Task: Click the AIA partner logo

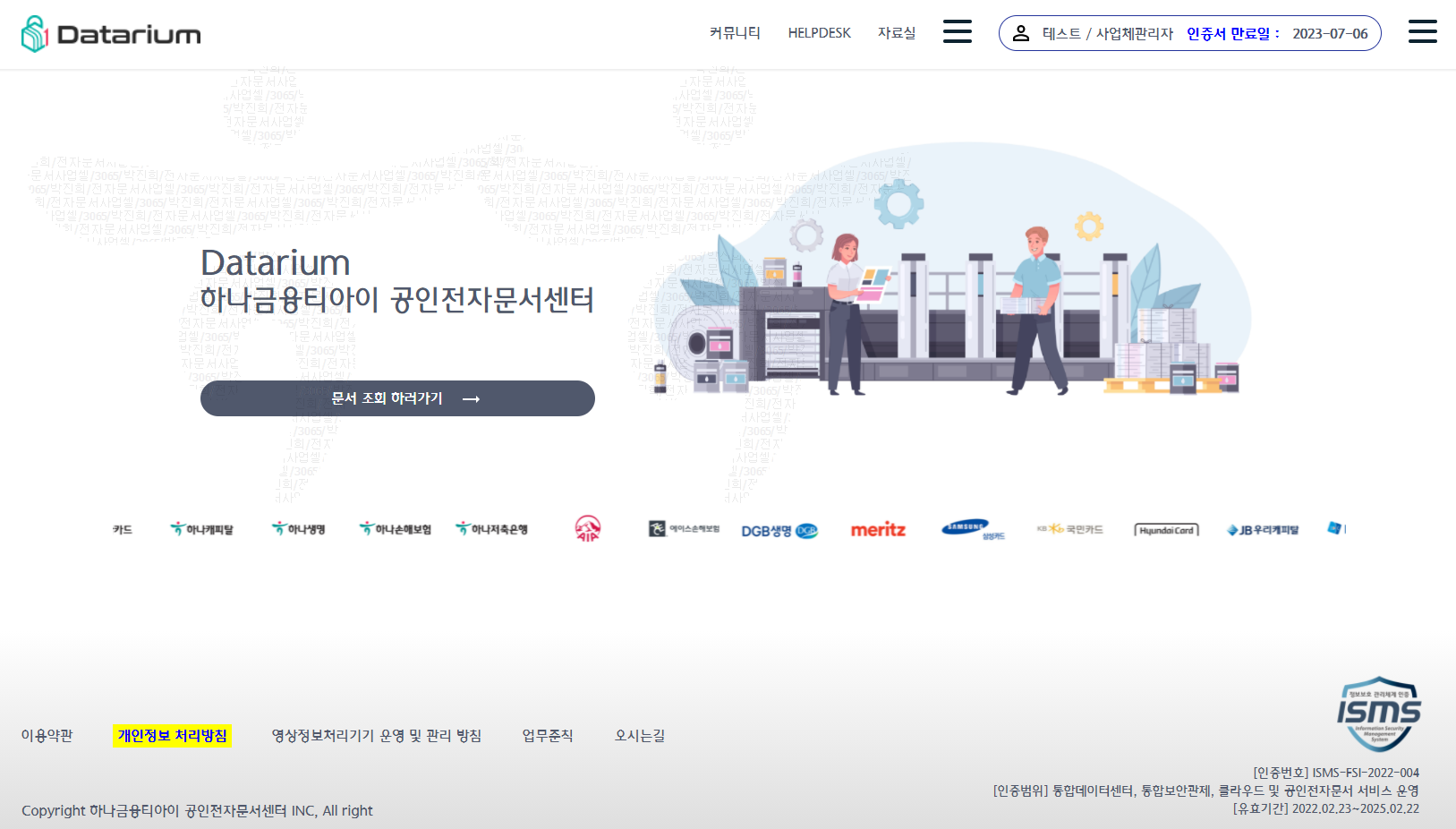Action: [587, 529]
